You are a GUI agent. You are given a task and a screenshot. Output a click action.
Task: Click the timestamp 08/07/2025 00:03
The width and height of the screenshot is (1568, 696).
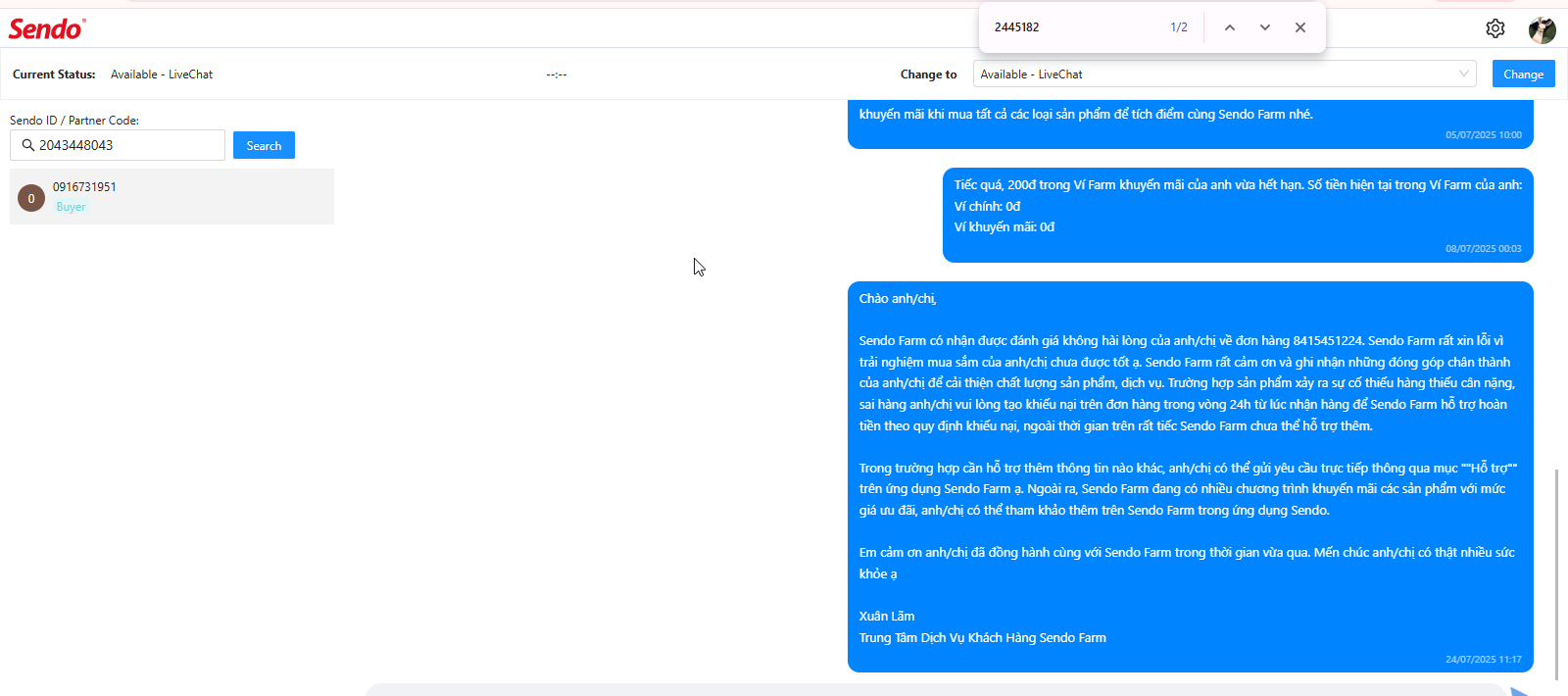pos(1484,249)
